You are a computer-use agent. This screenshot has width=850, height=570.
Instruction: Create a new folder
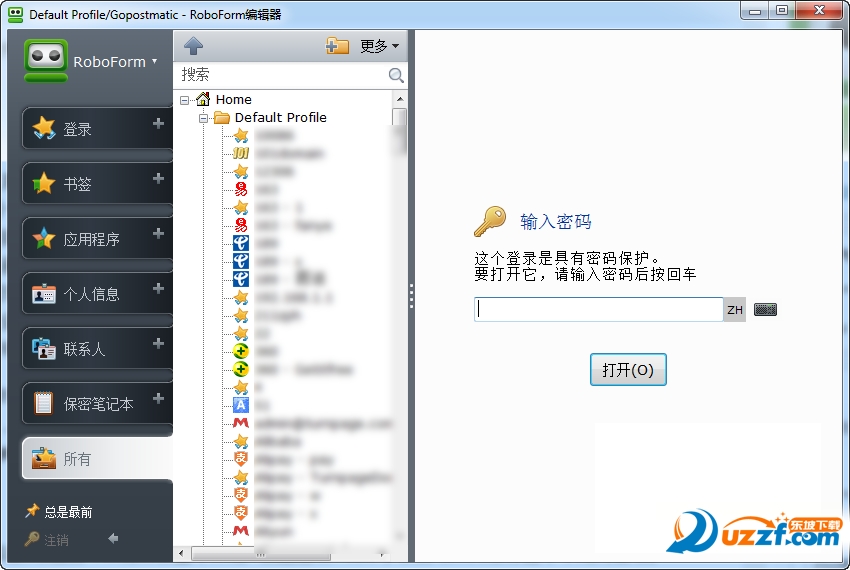coord(337,46)
